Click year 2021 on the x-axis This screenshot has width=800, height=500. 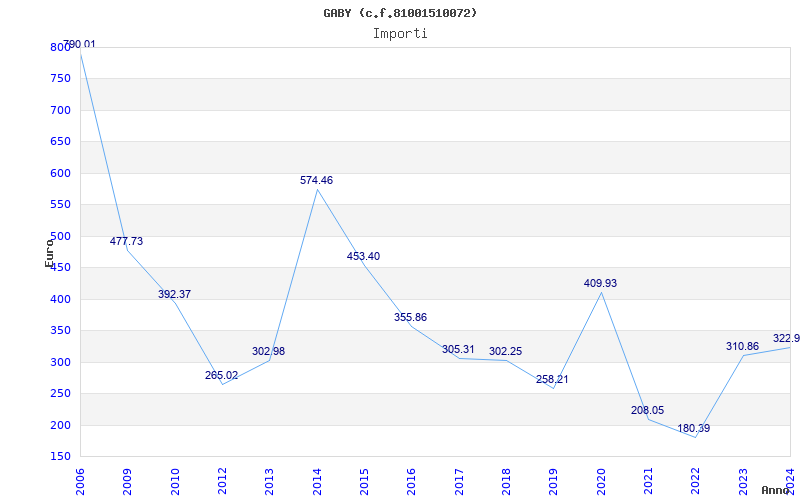[648, 482]
